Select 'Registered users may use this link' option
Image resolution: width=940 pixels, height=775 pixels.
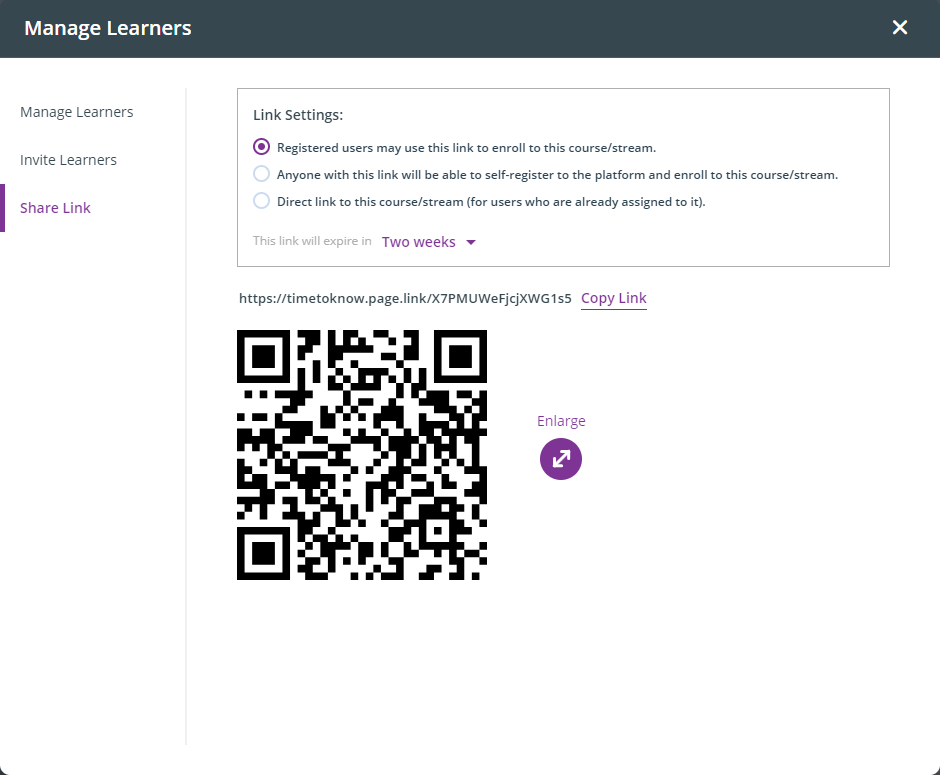click(261, 147)
